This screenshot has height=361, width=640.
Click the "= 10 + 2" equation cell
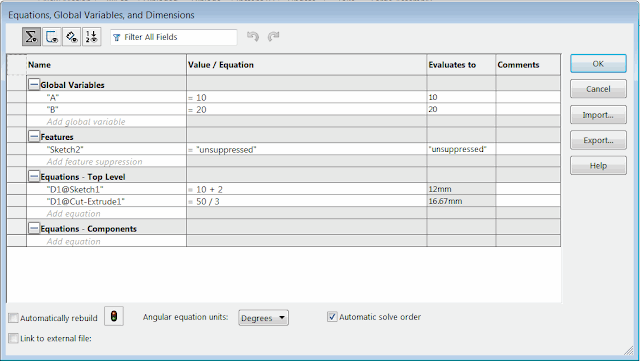click(x=307, y=189)
